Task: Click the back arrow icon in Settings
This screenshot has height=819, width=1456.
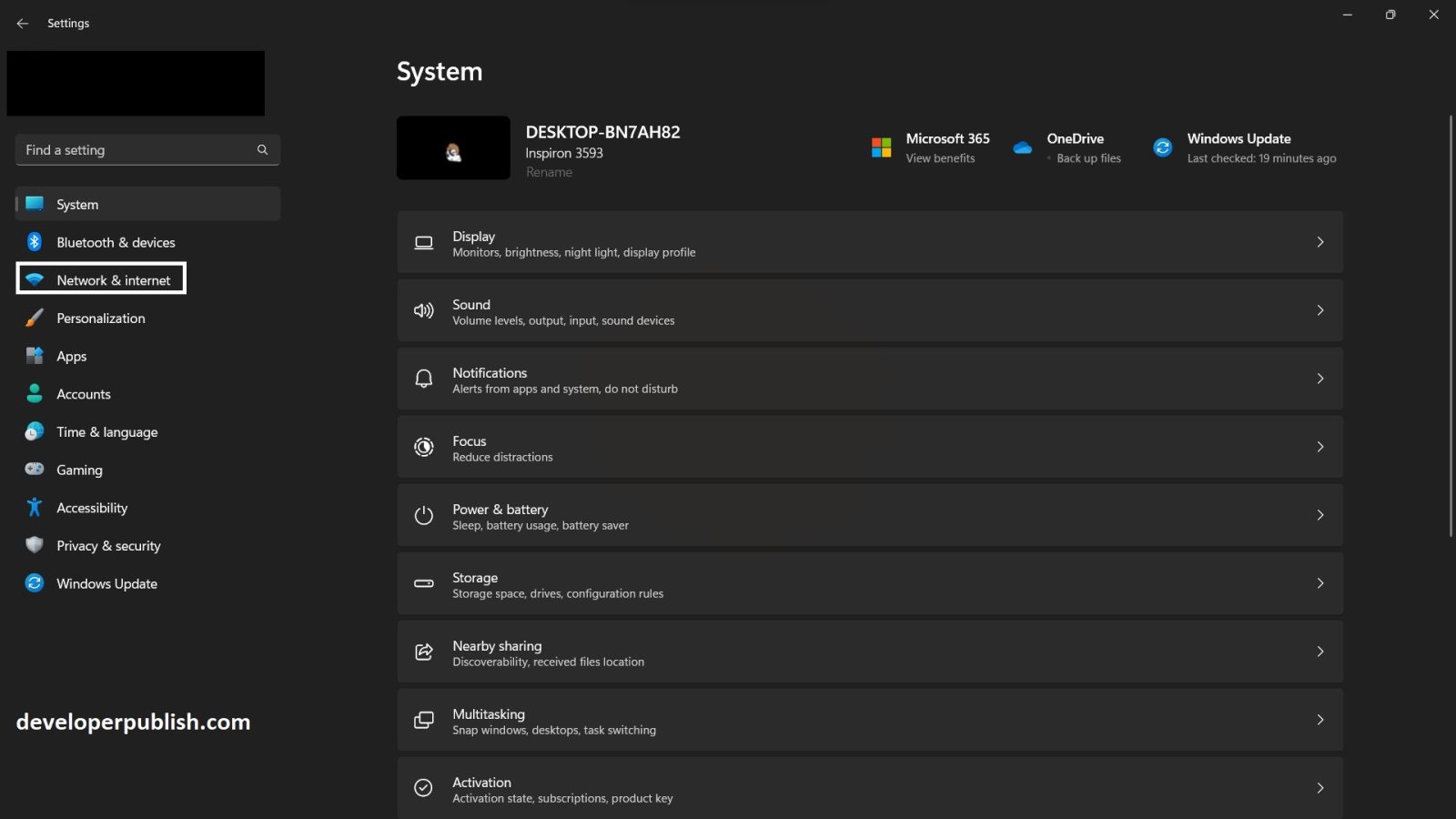Action: pos(23,24)
